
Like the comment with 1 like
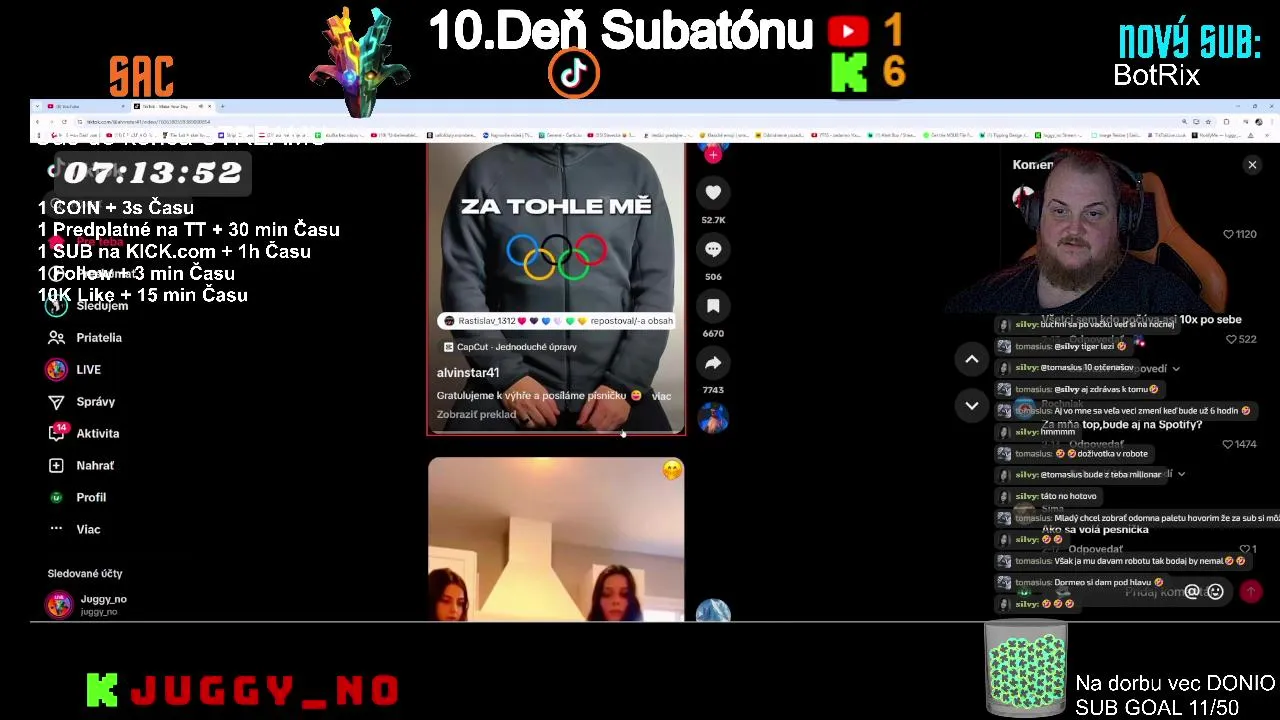point(1247,549)
